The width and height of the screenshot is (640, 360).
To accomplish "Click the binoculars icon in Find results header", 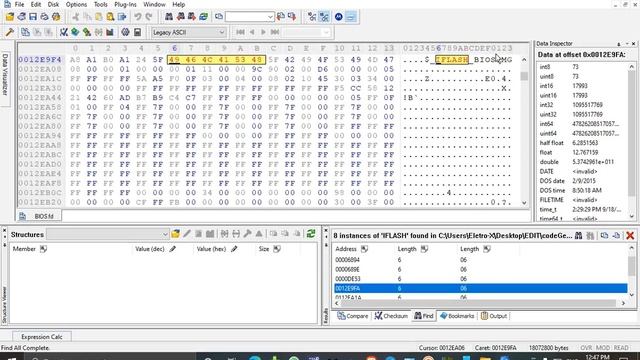I will tap(578, 236).
